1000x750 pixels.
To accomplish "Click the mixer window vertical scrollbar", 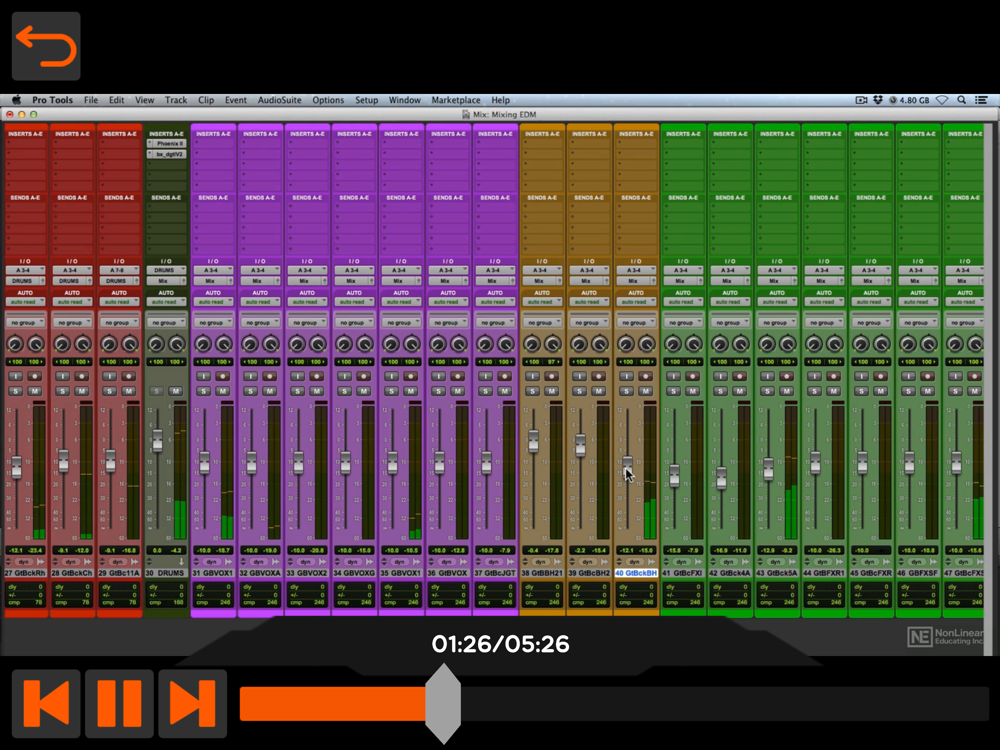I will tap(988, 389).
